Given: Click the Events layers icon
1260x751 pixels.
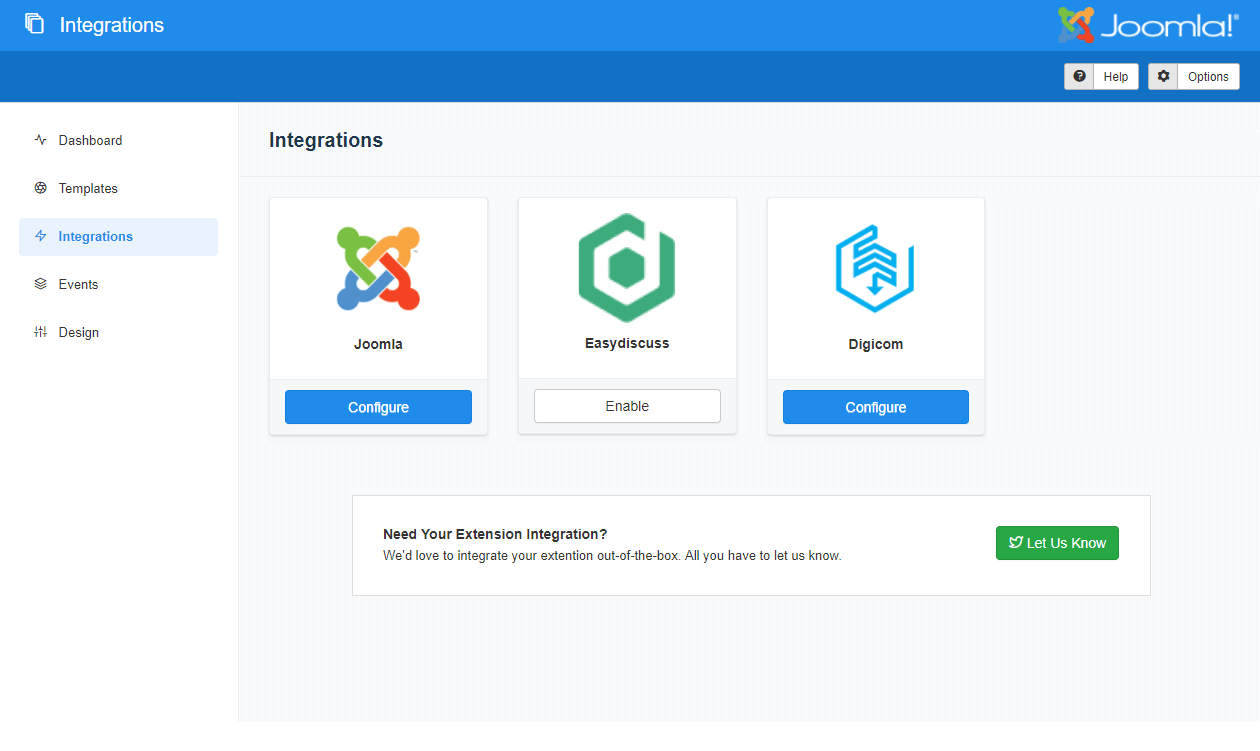Looking at the screenshot, I should tap(40, 284).
